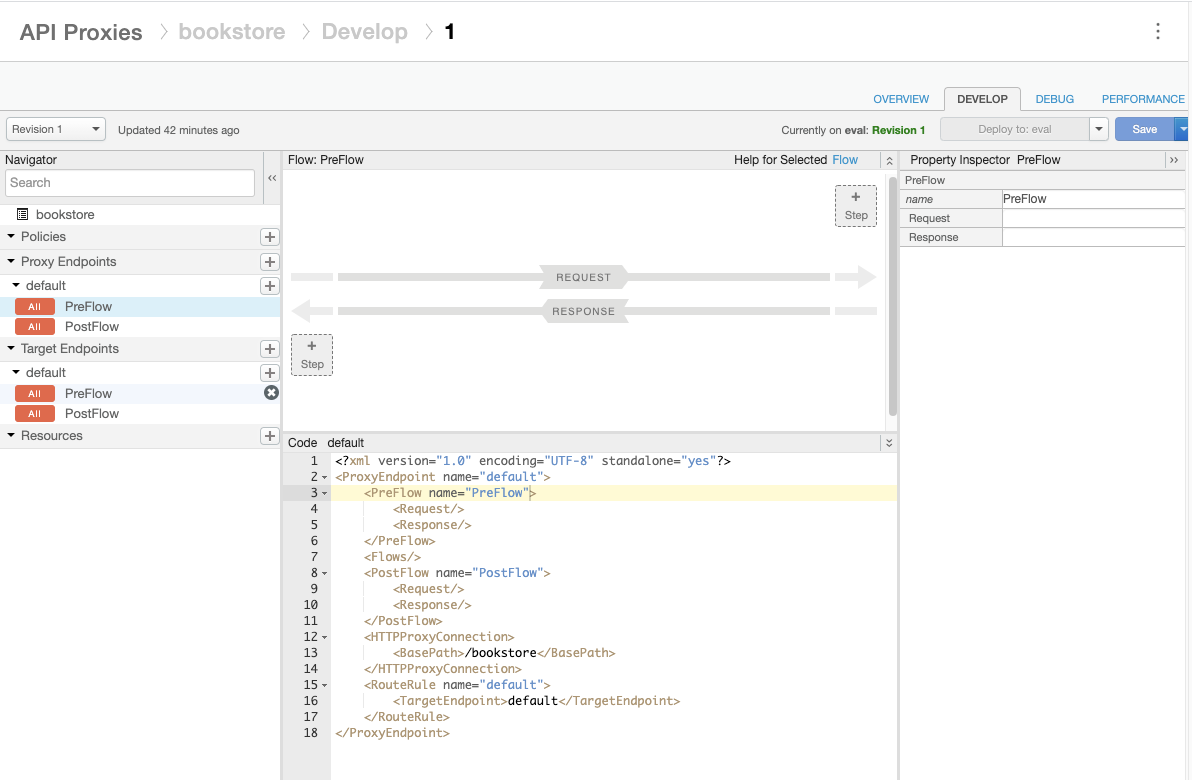Add a new target endpoint with plus icon
1192x780 pixels.
click(269, 349)
